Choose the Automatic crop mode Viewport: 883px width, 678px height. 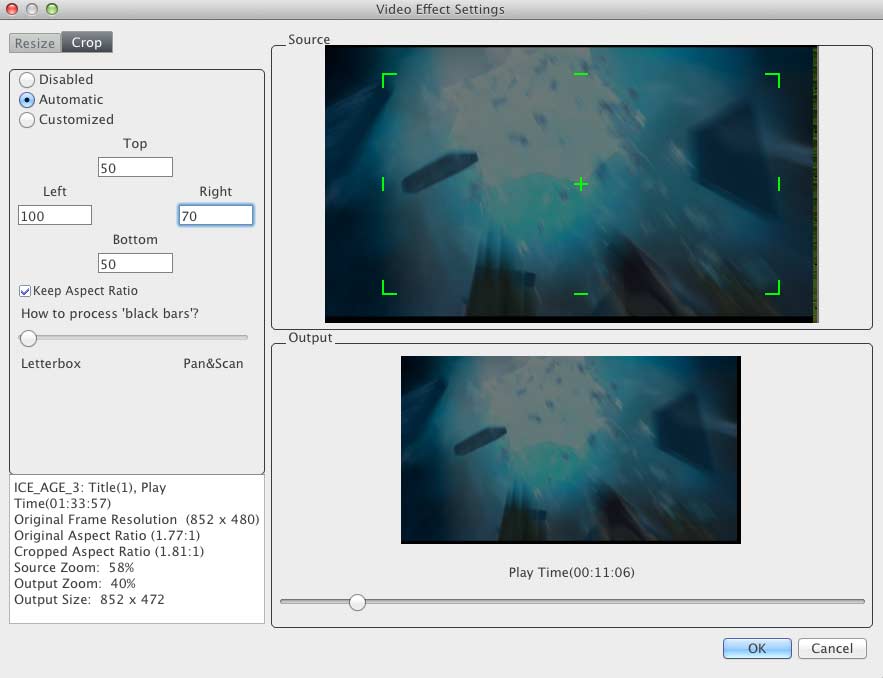(27, 100)
